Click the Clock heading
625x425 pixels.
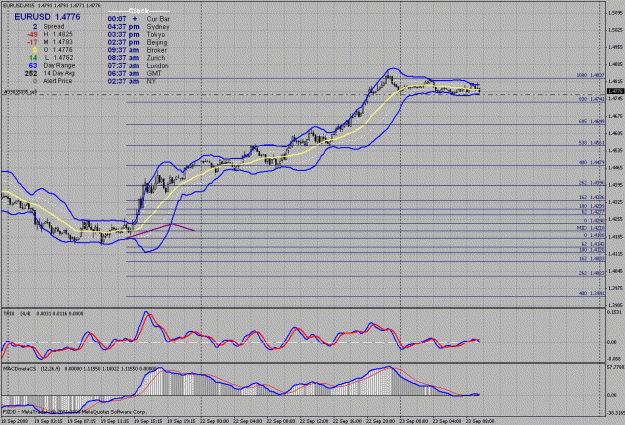[x=139, y=11]
